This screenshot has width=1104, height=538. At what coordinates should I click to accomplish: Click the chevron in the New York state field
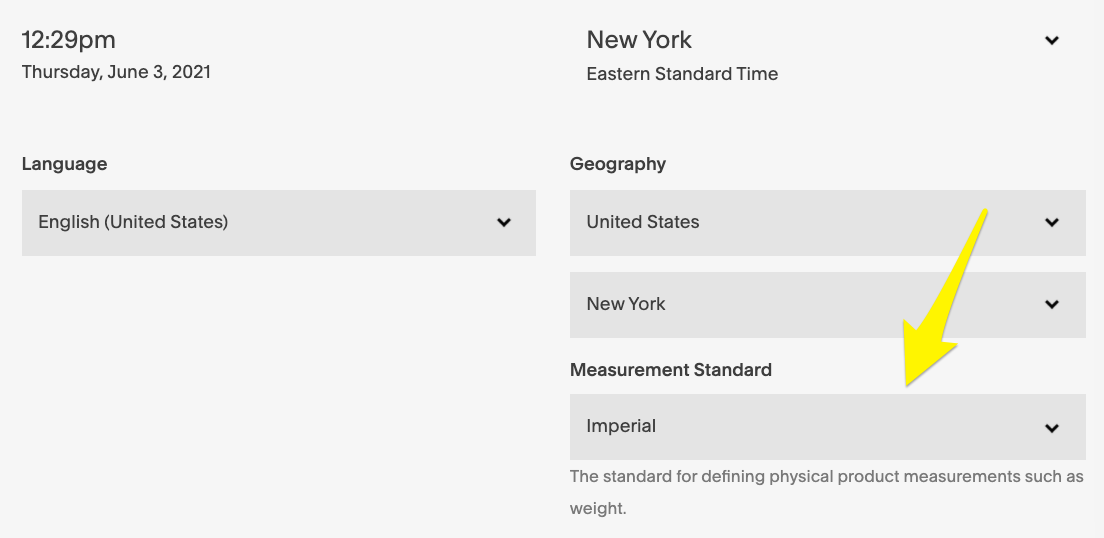(x=1051, y=305)
